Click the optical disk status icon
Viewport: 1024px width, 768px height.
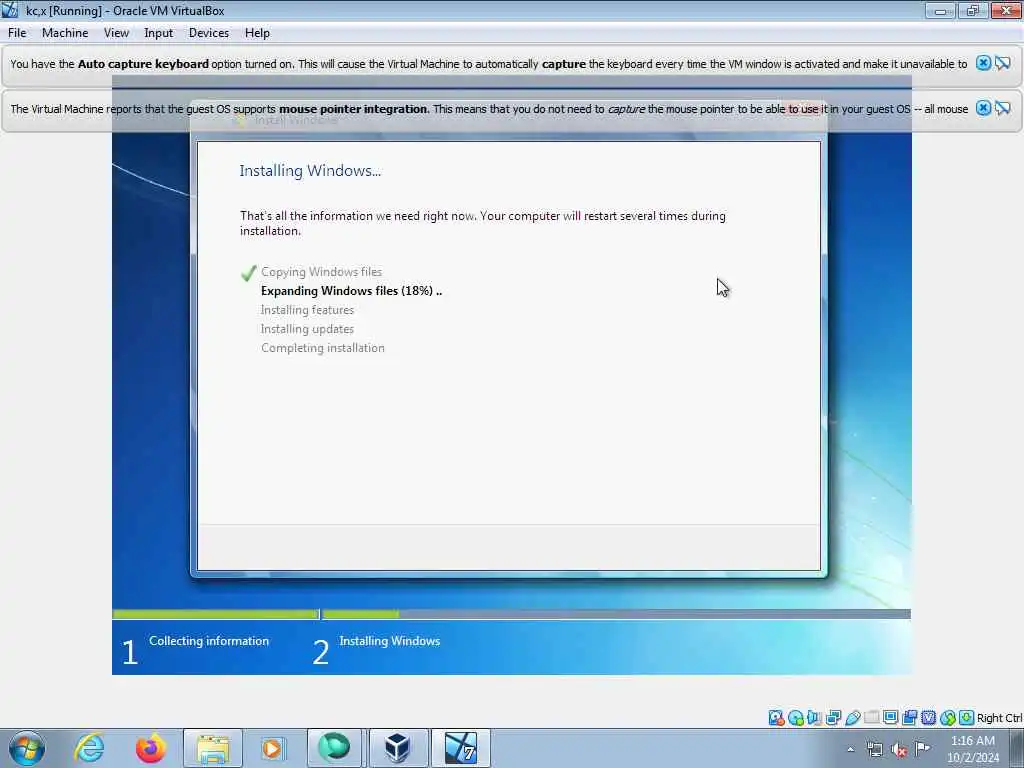click(795, 718)
